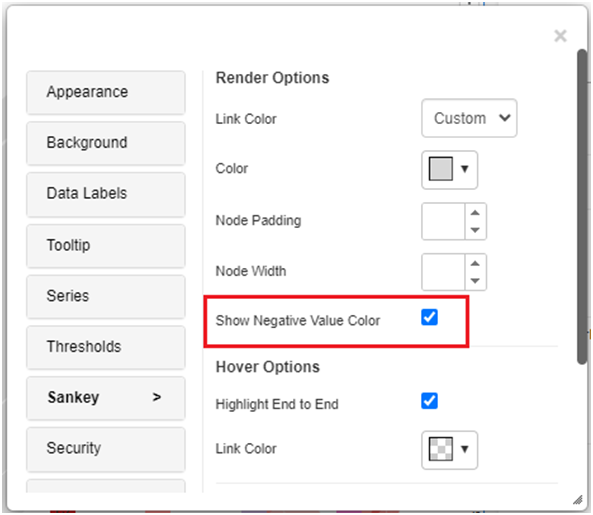Toggle Highlight End to End checkbox

coord(429,401)
